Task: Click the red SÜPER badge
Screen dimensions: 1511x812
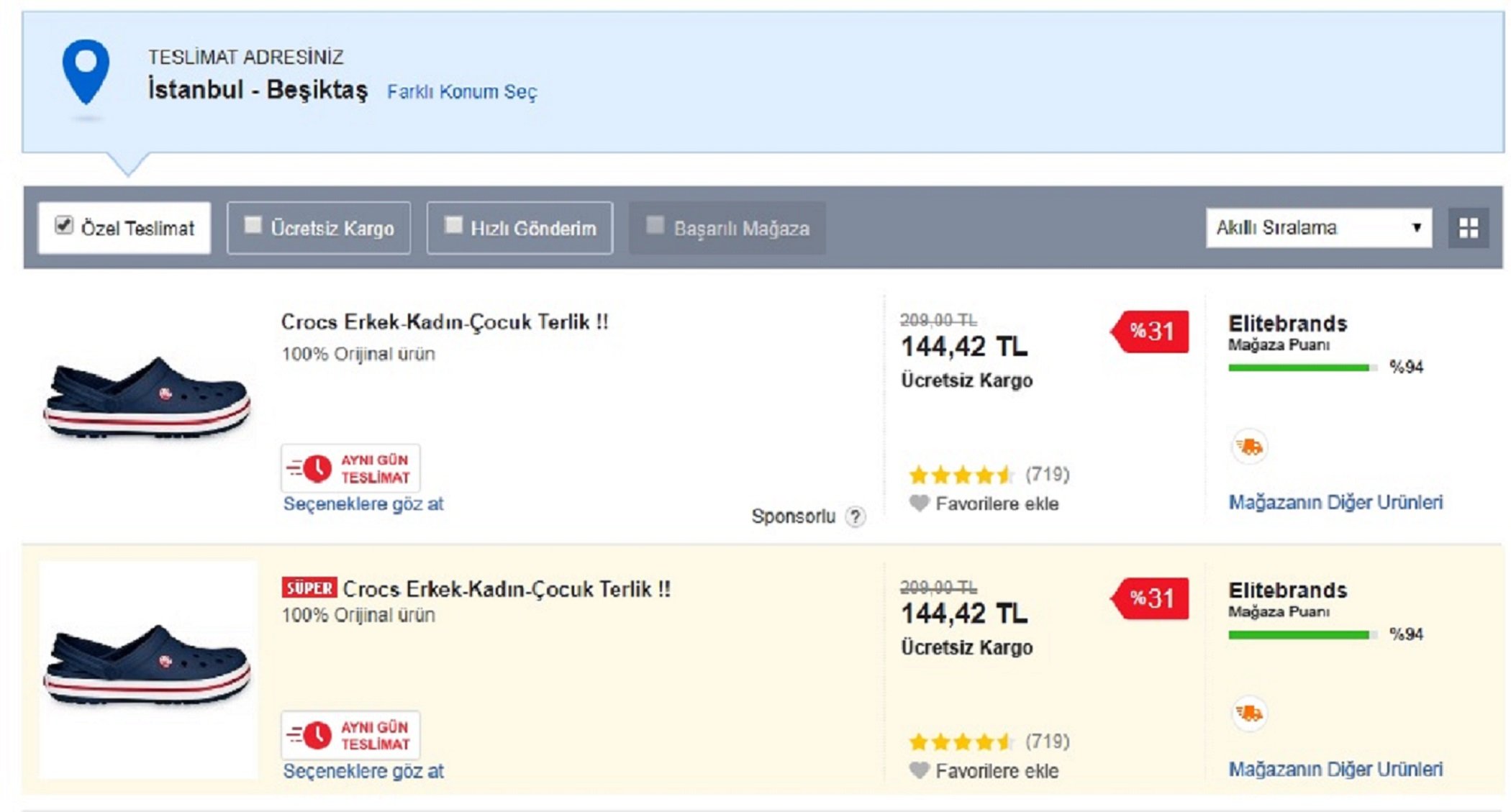Action: click(x=309, y=588)
